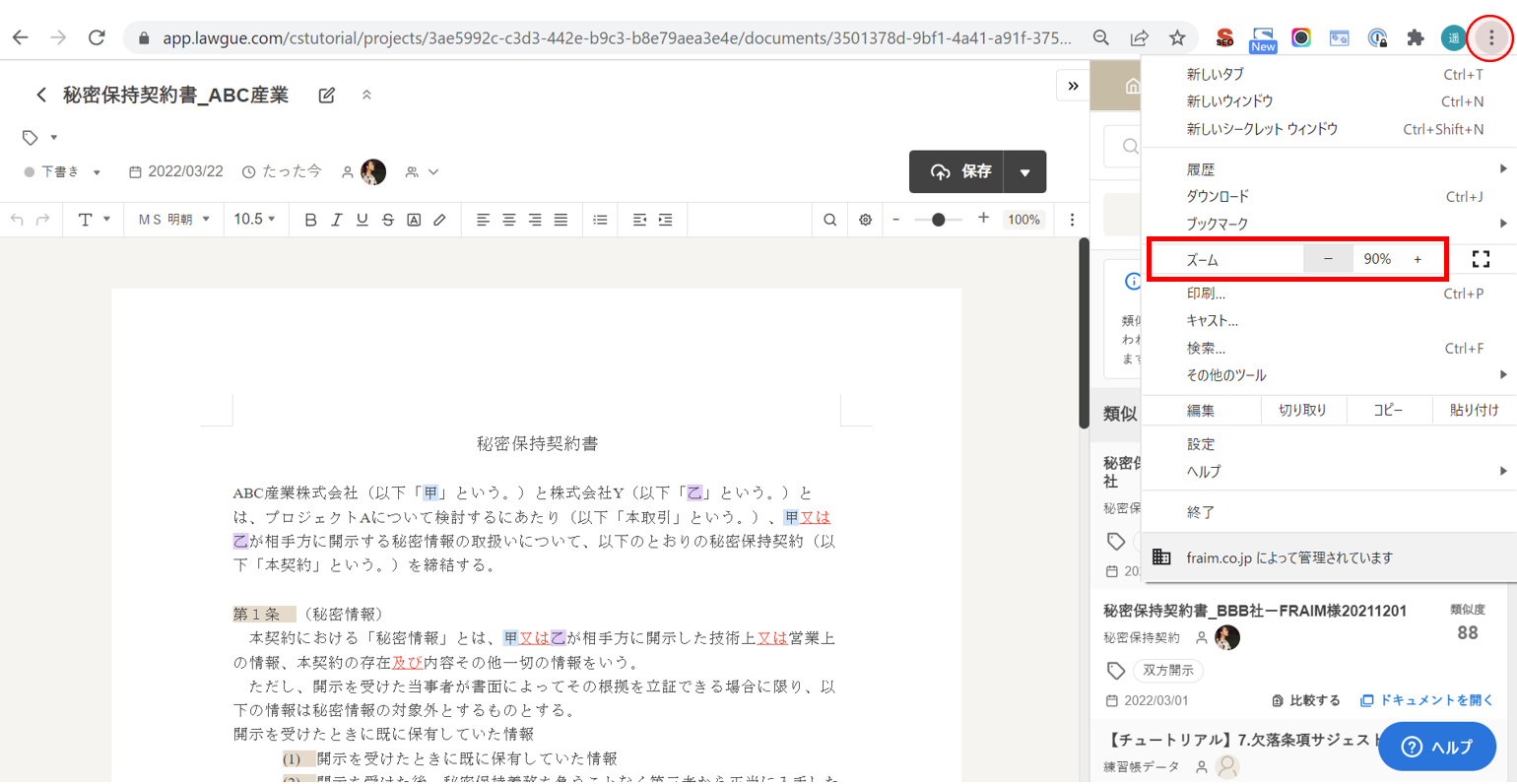Toggle browser fullscreen mode icon
Screen dimensions: 1517x784
tap(1480, 259)
